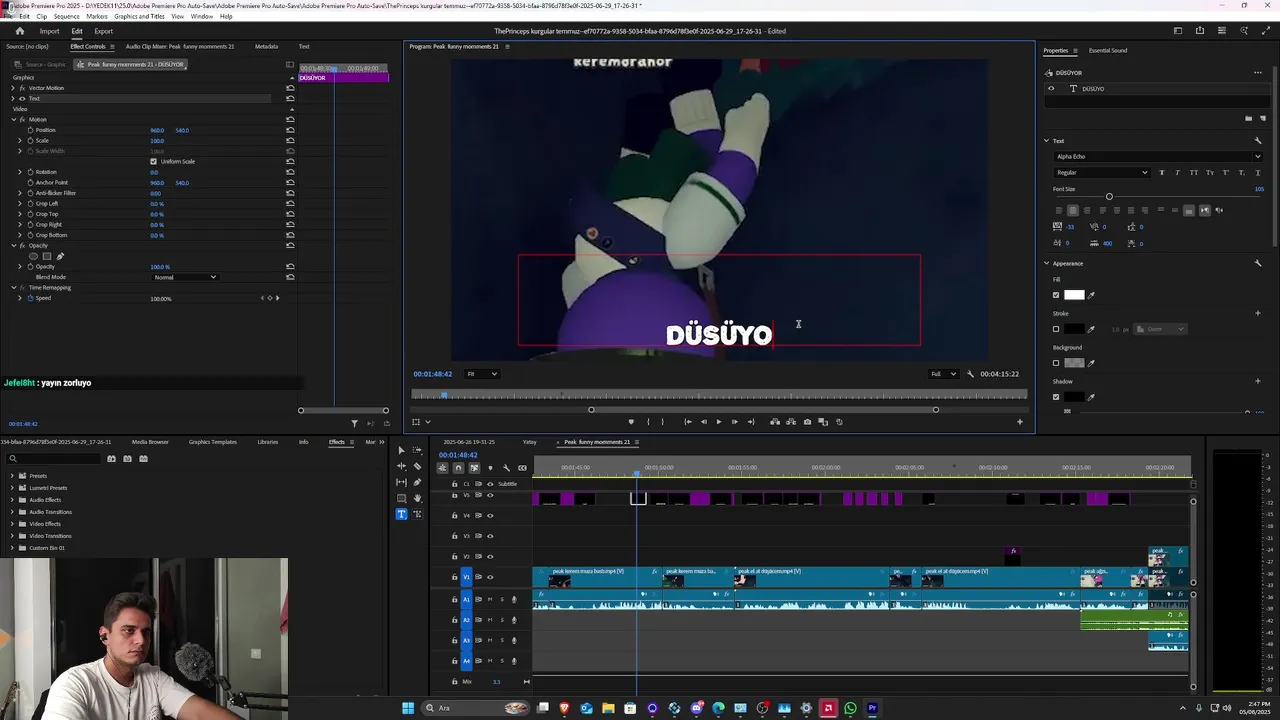The image size is (1280, 720).
Task: Select the Rectangle tool
Action: click(401, 498)
